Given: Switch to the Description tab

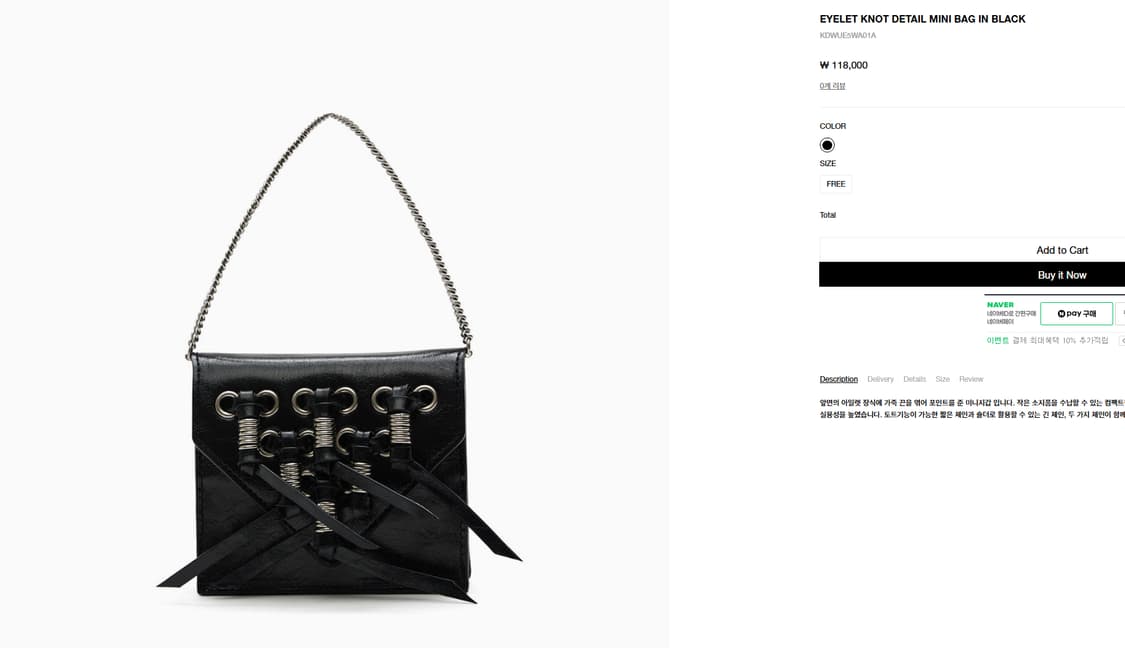Looking at the screenshot, I should pyautogui.click(x=839, y=379).
